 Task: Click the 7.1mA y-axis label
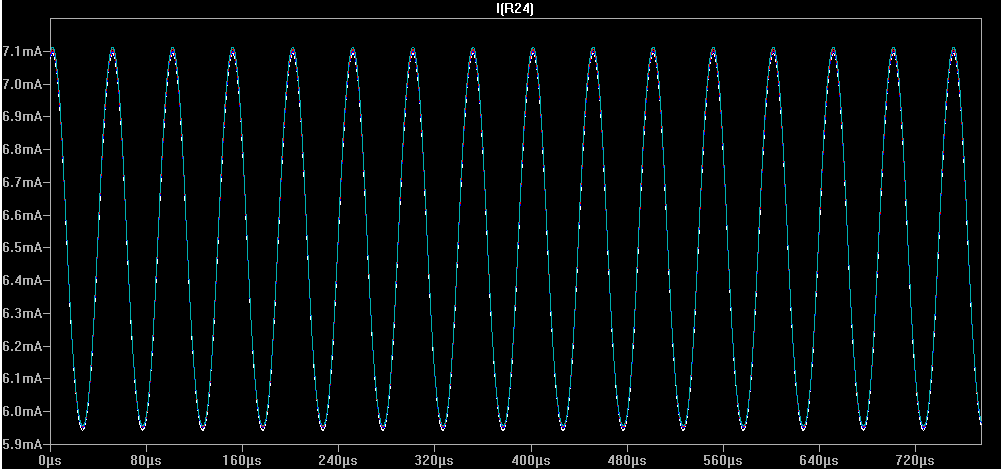point(20,51)
